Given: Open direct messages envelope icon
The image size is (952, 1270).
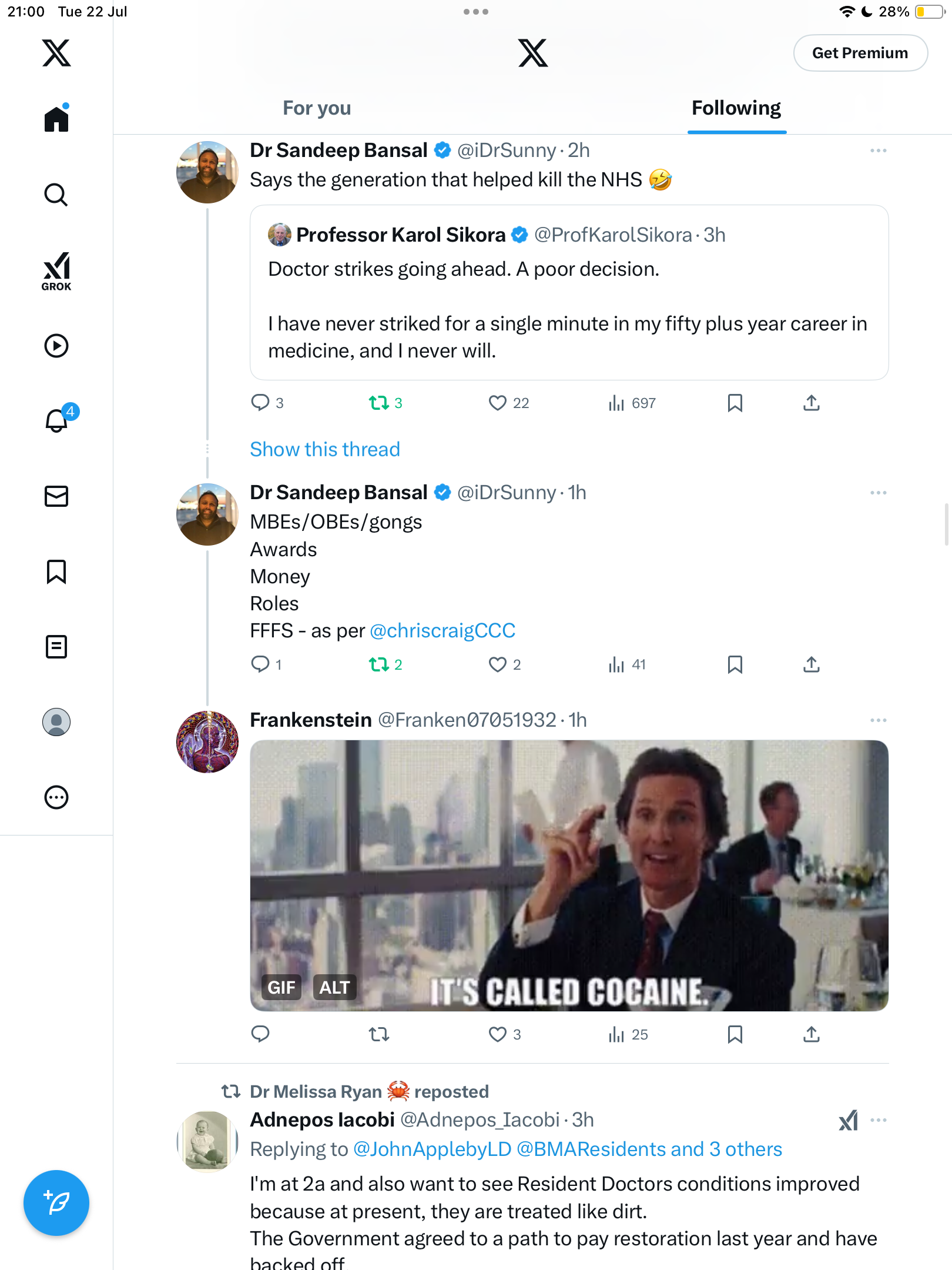Looking at the screenshot, I should [x=56, y=496].
